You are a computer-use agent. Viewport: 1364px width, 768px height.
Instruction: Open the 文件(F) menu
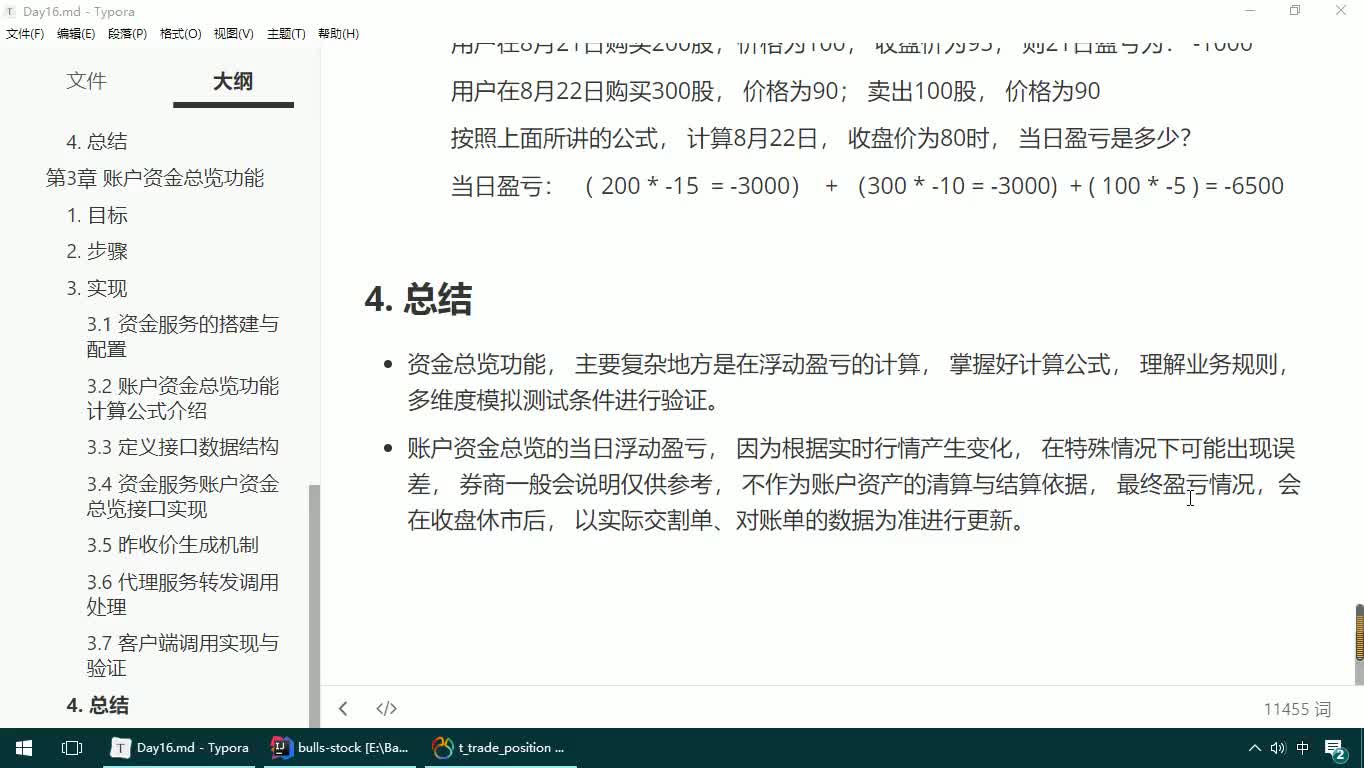(25, 34)
